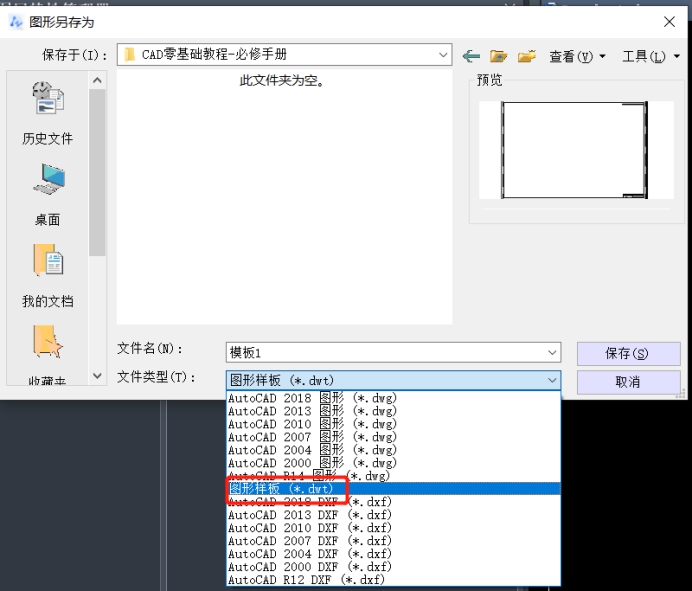Open the 历史文件 history shortcut
692x591 pixels.
47,114
